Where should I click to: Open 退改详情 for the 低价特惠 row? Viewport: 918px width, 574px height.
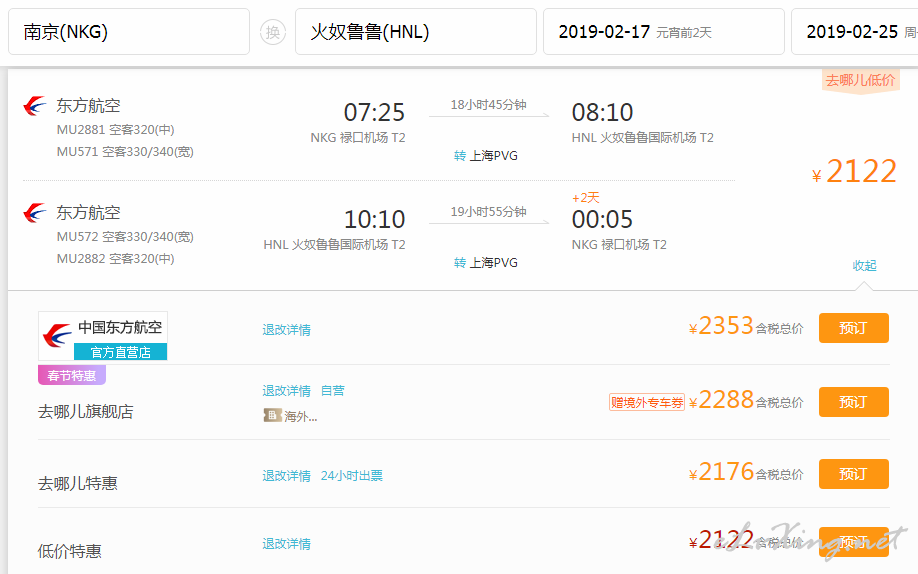coord(286,544)
